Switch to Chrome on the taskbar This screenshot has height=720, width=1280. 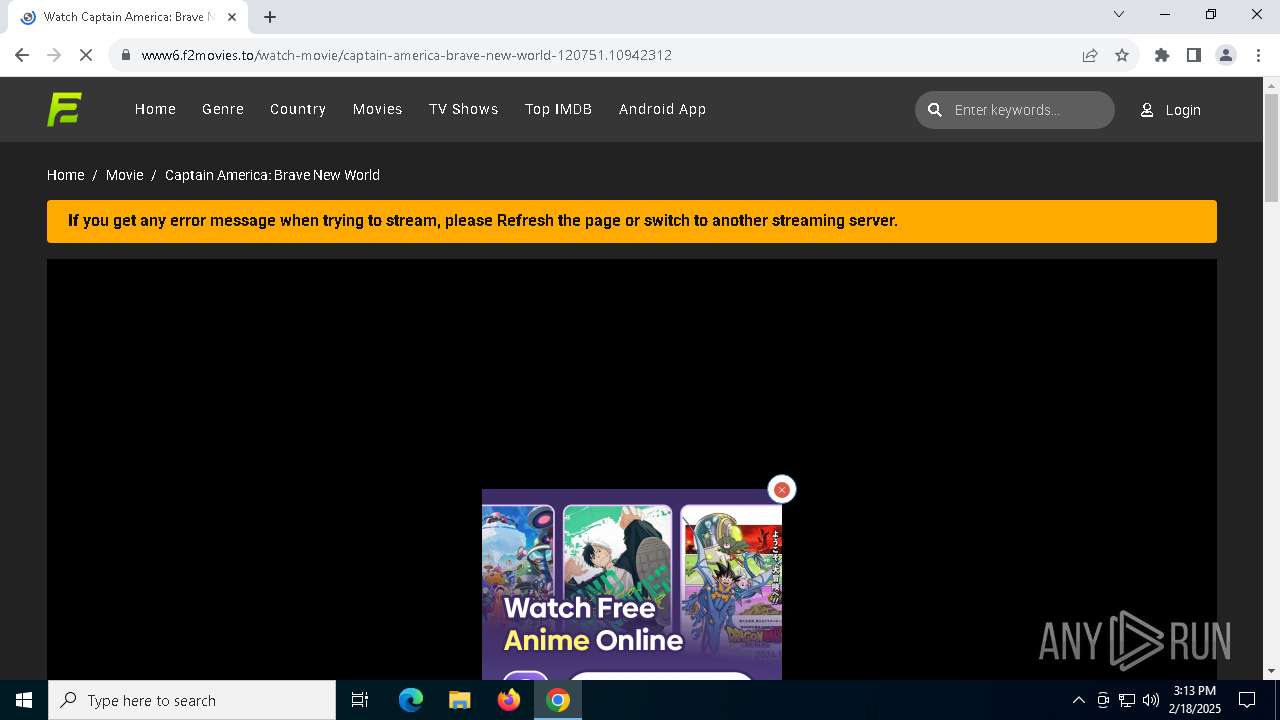point(558,700)
